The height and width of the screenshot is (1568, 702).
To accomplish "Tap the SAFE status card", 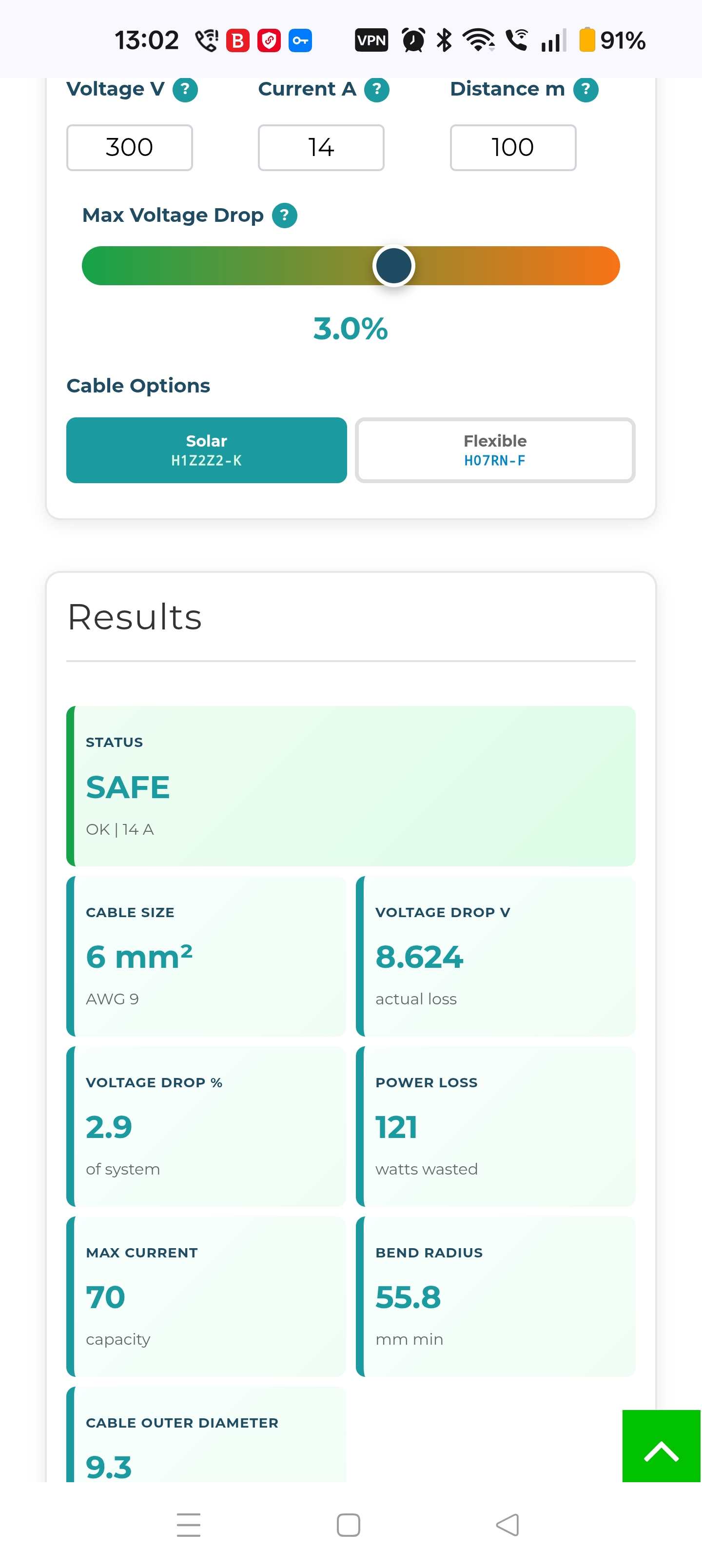I will pyautogui.click(x=351, y=786).
